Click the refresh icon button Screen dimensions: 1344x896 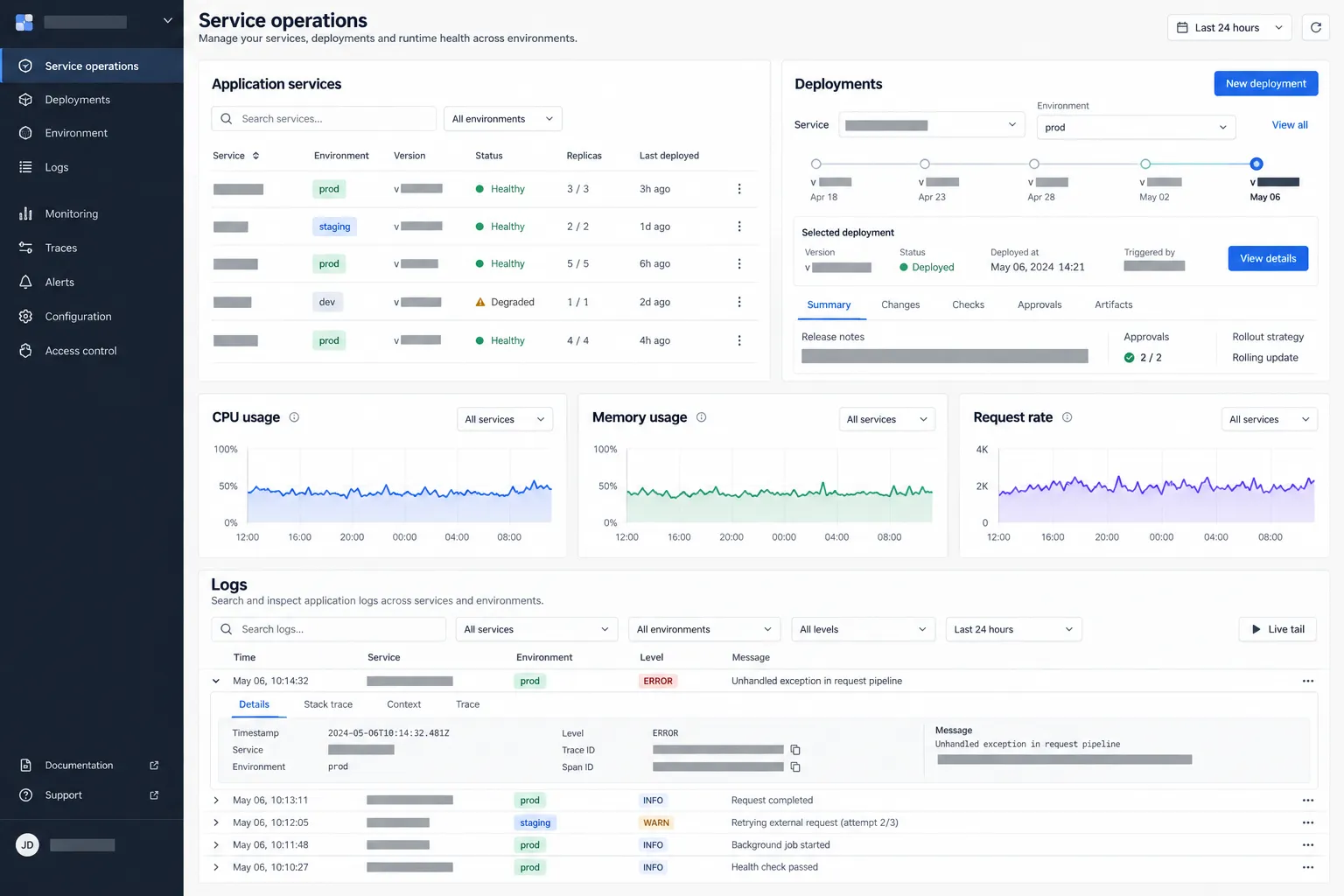pos(1316,28)
